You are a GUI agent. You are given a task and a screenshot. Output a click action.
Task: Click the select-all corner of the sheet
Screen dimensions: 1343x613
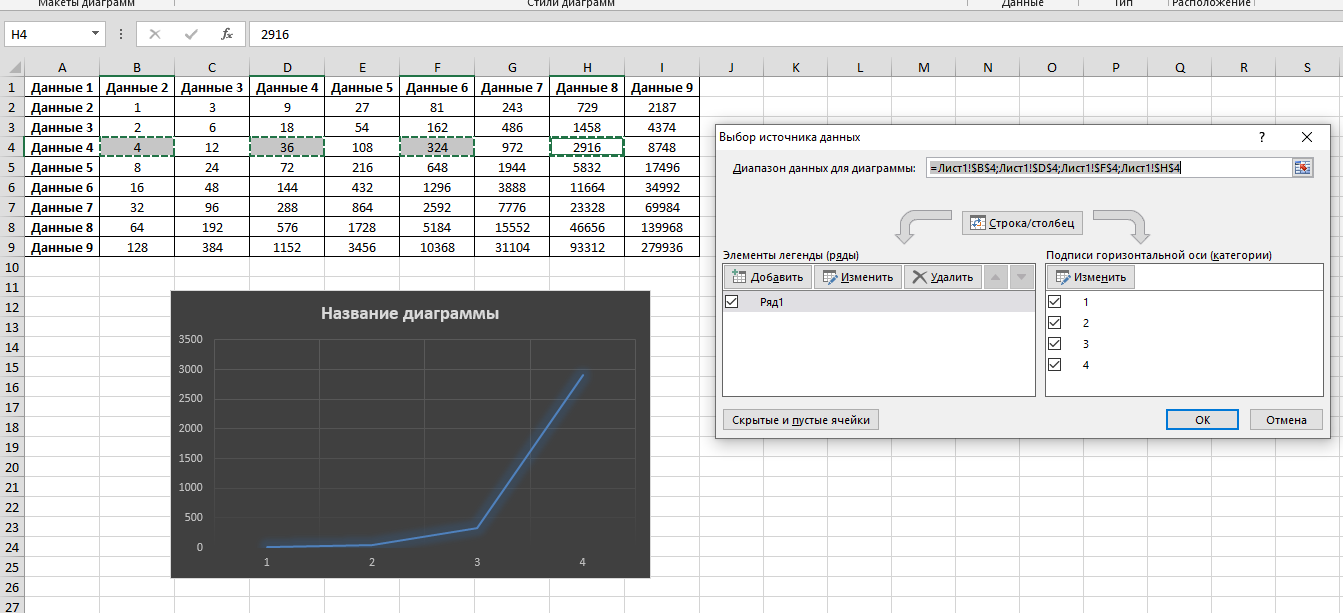[12, 67]
